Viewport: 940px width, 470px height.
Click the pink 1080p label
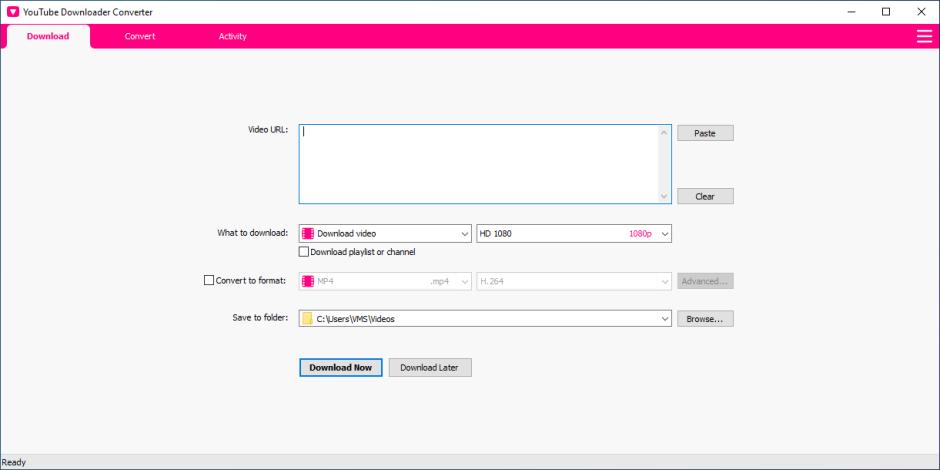click(x=640, y=234)
